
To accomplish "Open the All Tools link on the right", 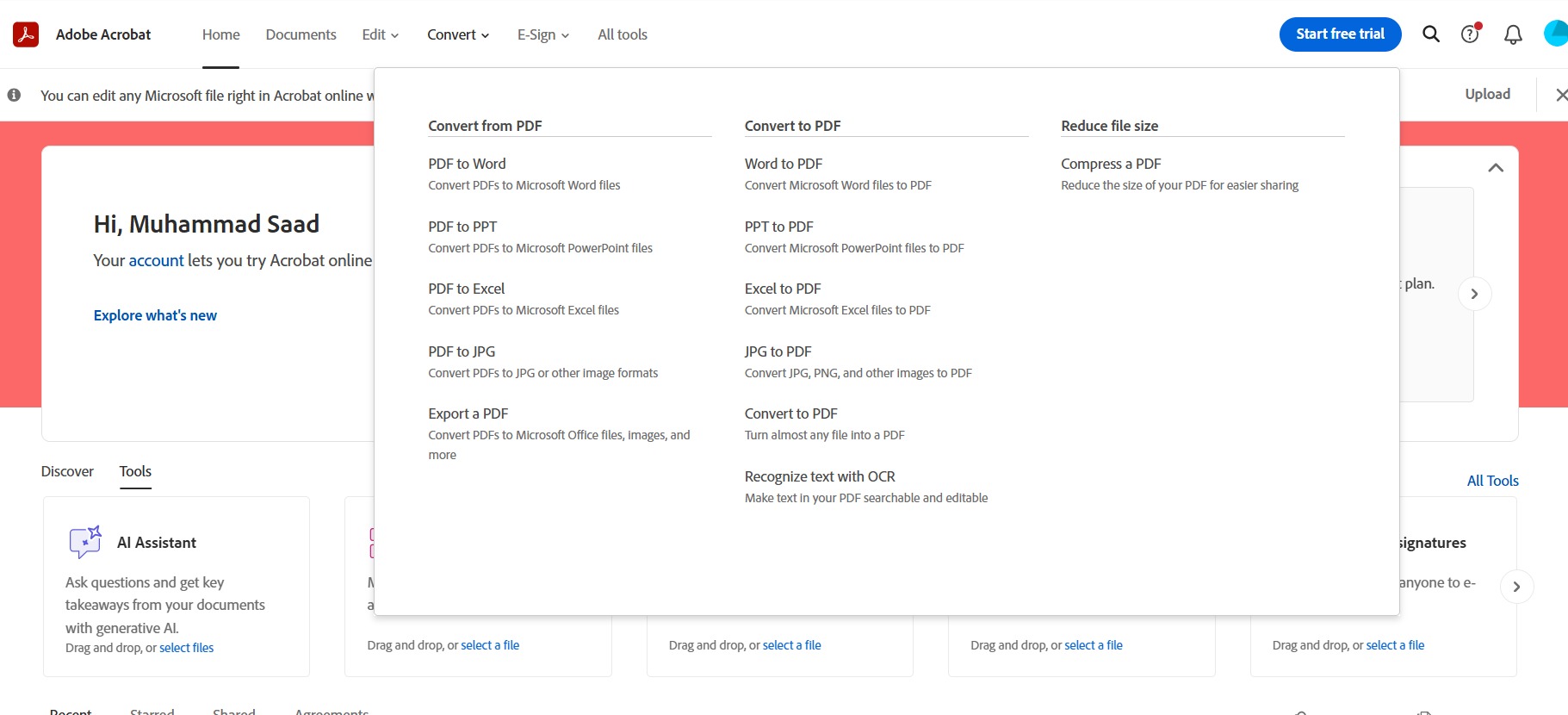I will pyautogui.click(x=1492, y=481).
